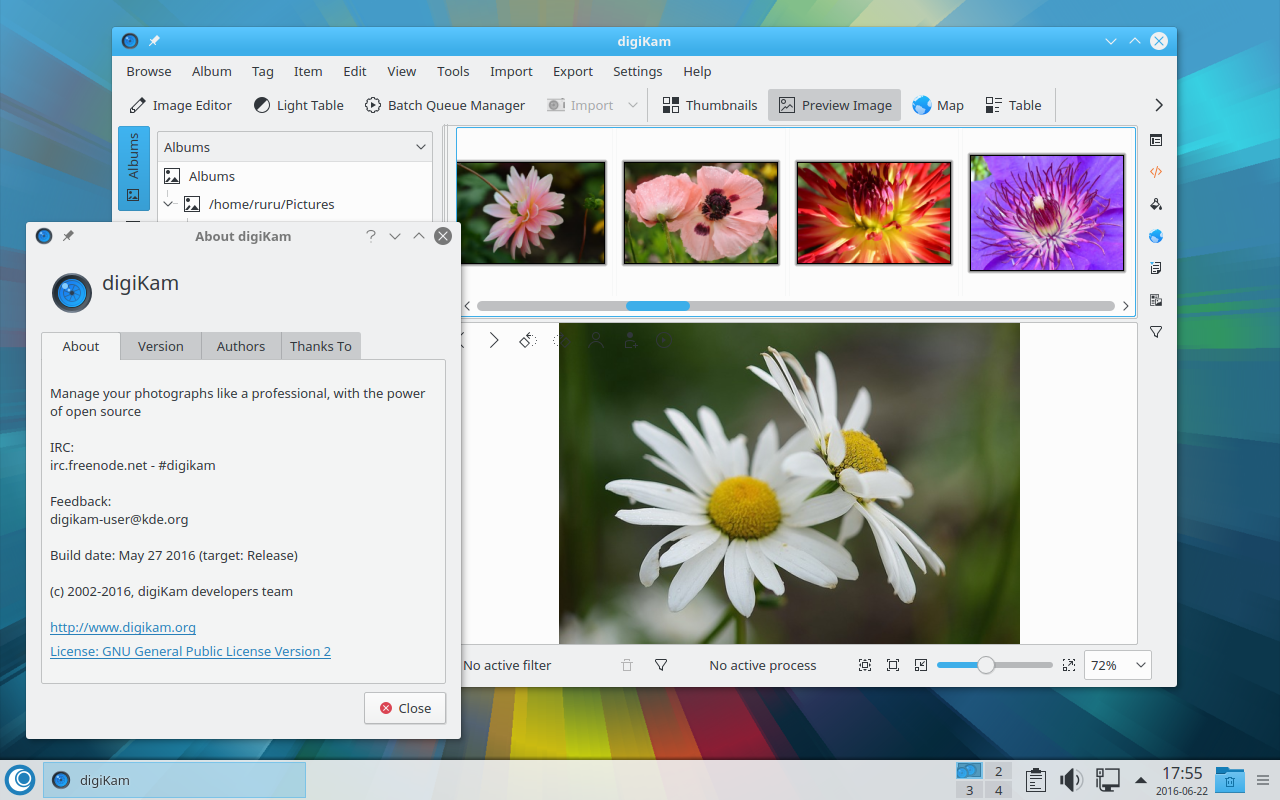
Task: Toggle the Albums left sidebar tab
Action: tap(134, 168)
